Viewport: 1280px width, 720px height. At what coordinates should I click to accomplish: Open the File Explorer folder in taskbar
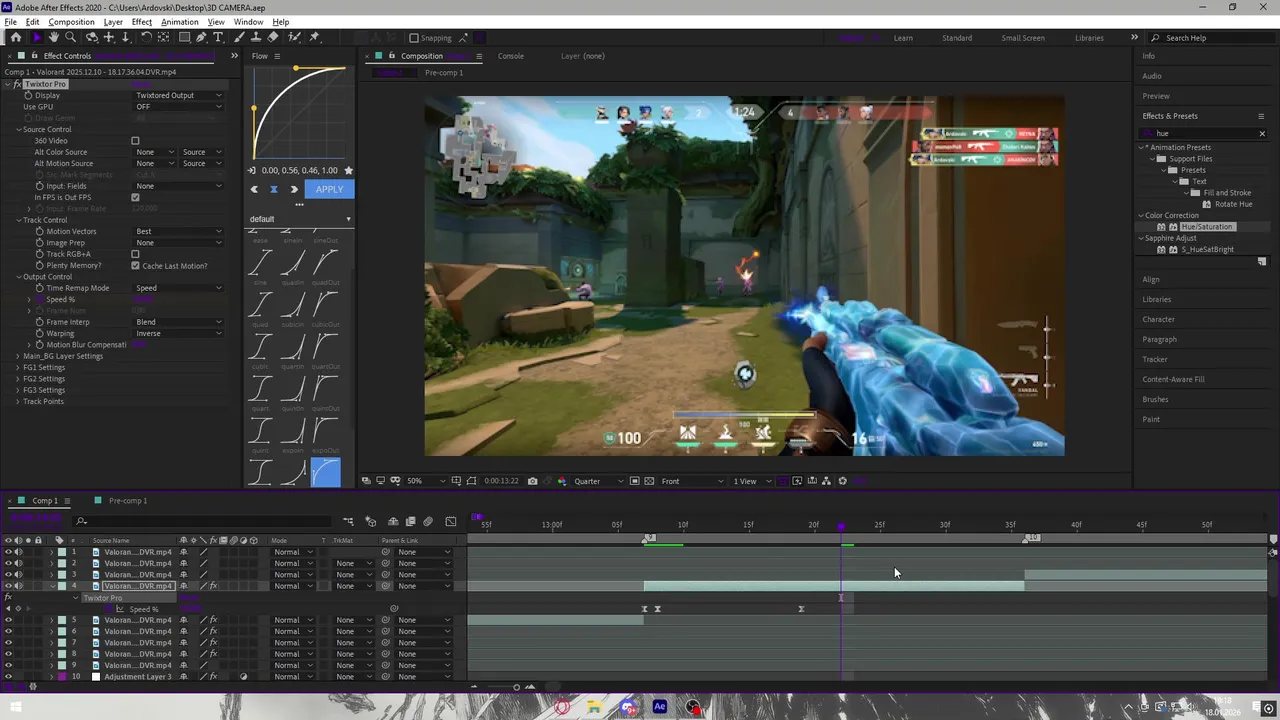(594, 707)
